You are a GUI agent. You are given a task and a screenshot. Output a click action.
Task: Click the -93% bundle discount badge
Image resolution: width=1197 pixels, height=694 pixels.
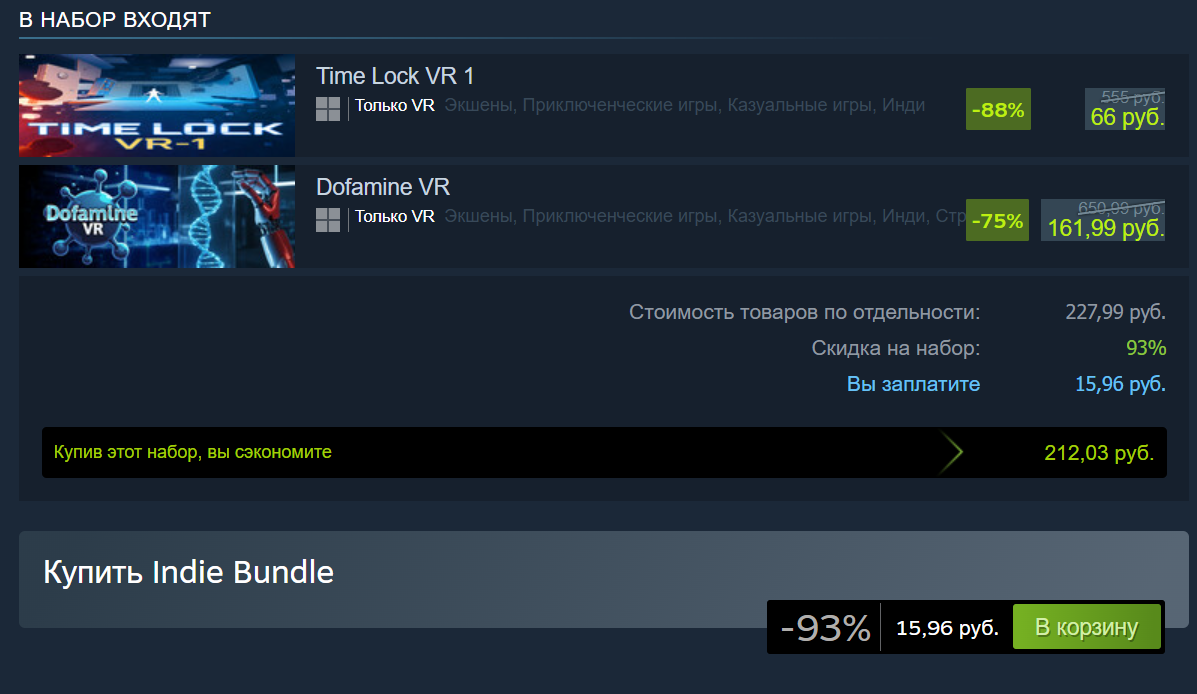click(825, 628)
